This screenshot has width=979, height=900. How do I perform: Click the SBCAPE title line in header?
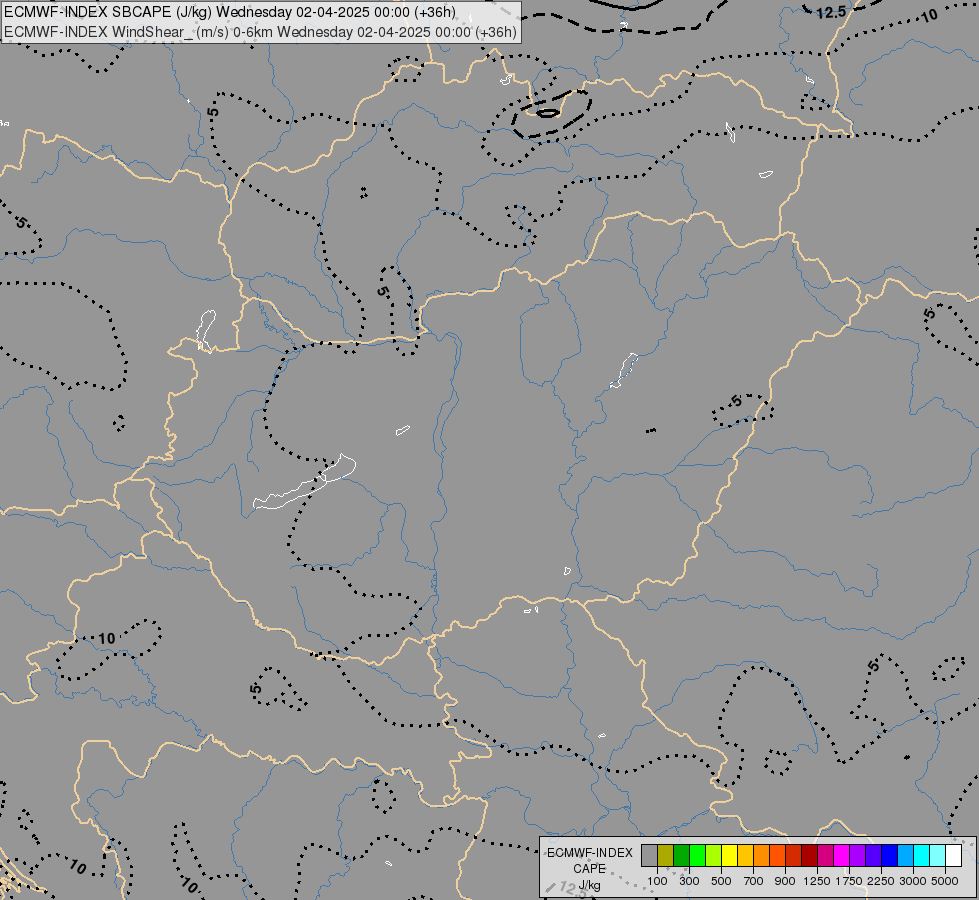coord(230,12)
